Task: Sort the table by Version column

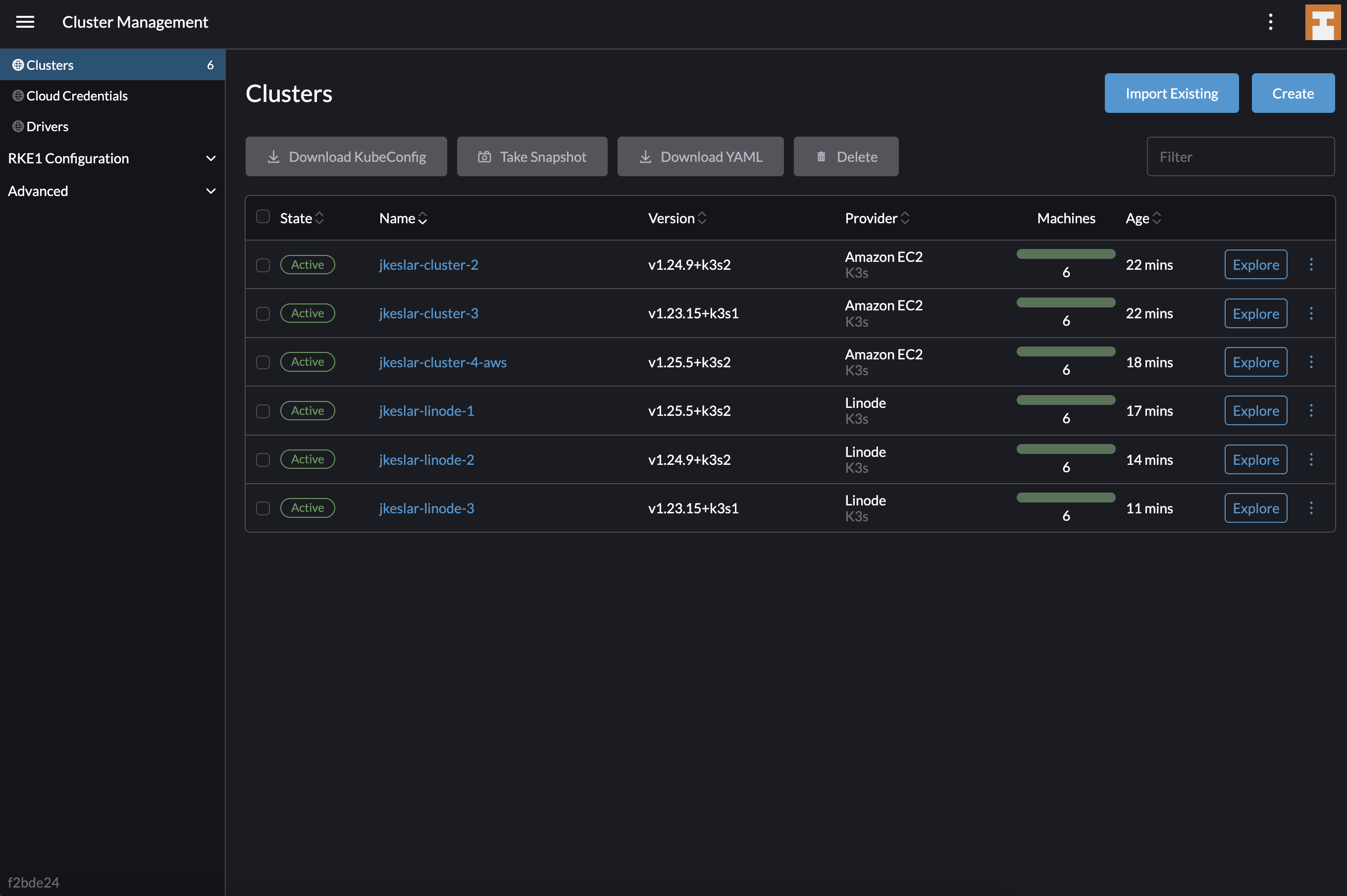Action: 677,218
